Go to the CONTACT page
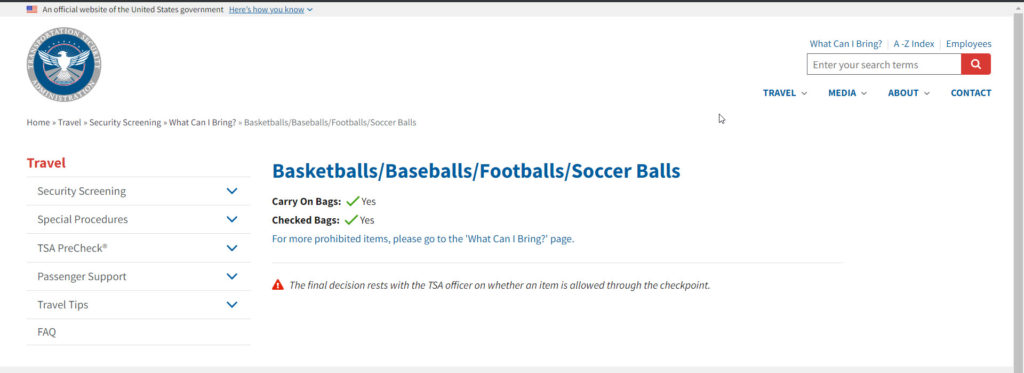The height and width of the screenshot is (373, 1024). point(970,93)
